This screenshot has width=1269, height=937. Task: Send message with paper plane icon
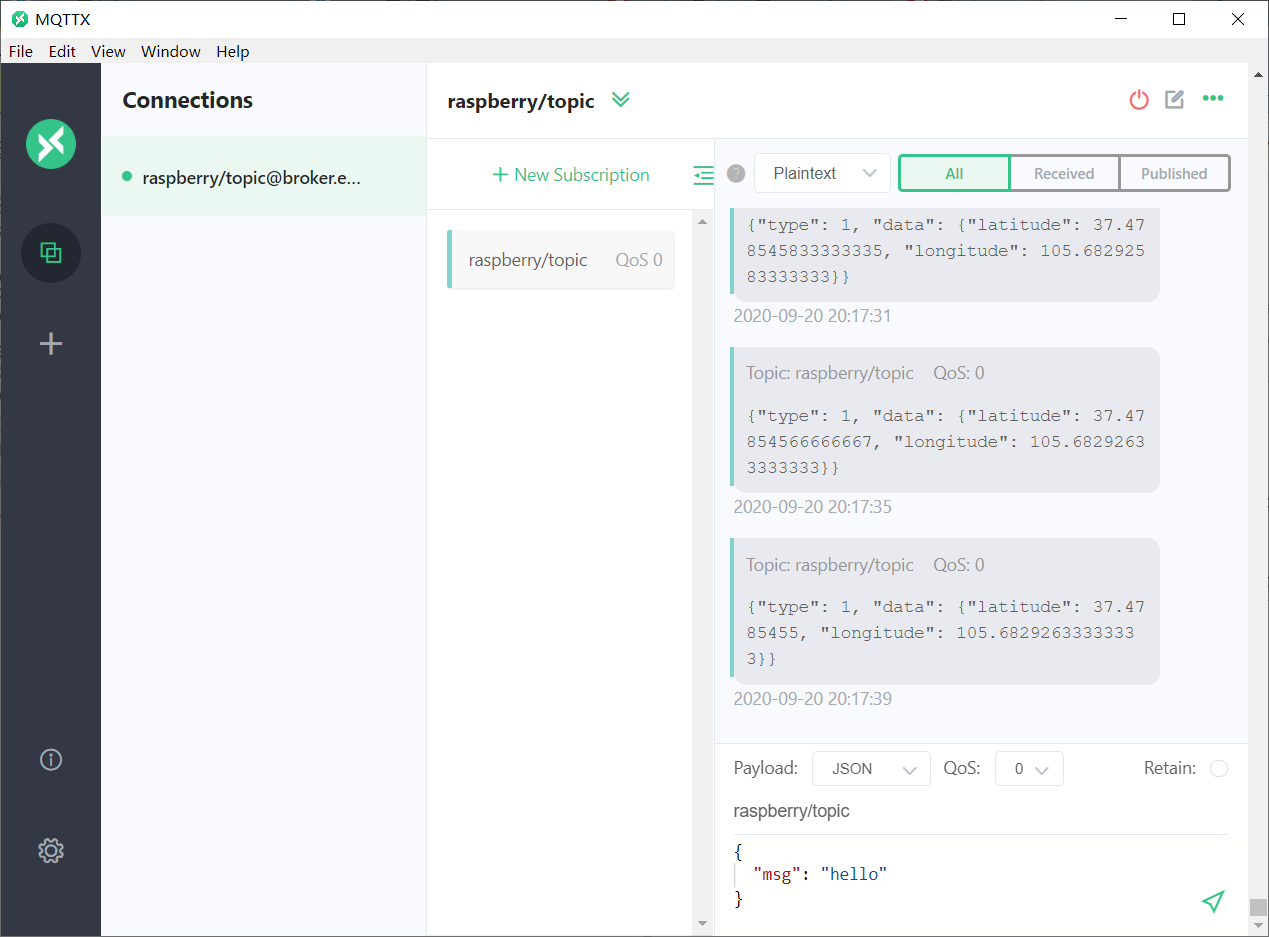pyautogui.click(x=1213, y=901)
